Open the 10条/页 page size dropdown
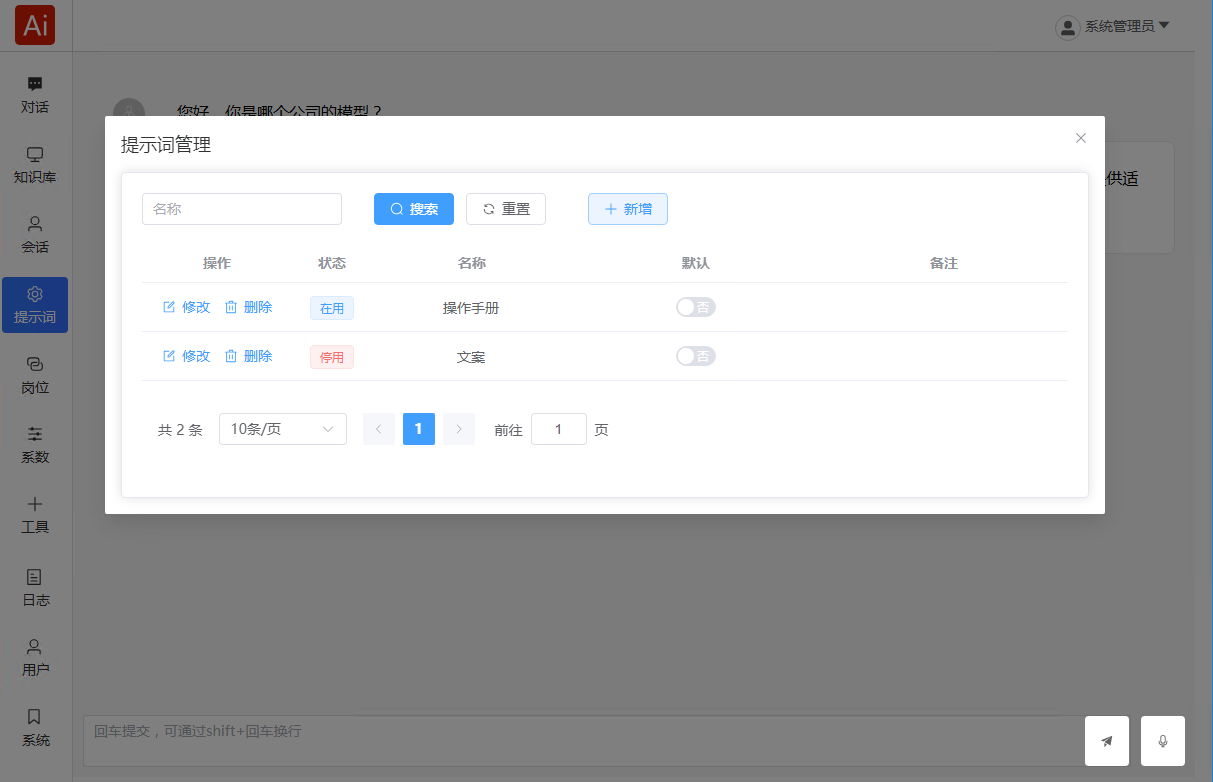This screenshot has width=1213, height=782. [x=282, y=429]
